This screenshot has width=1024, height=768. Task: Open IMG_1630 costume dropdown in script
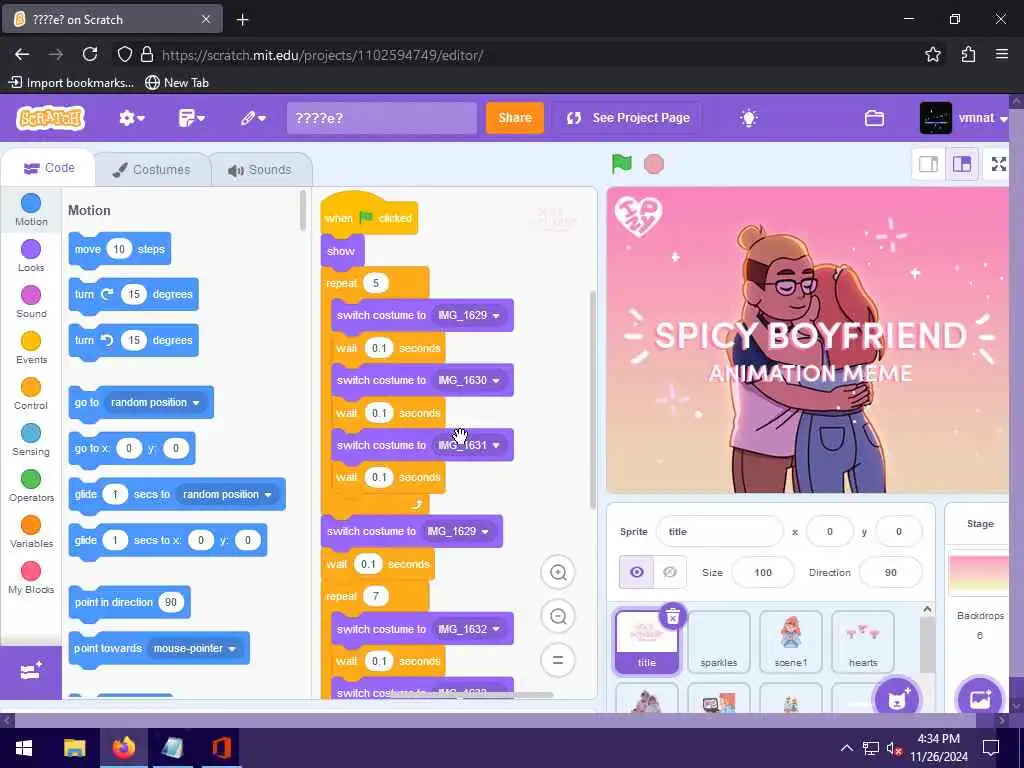tap(469, 380)
